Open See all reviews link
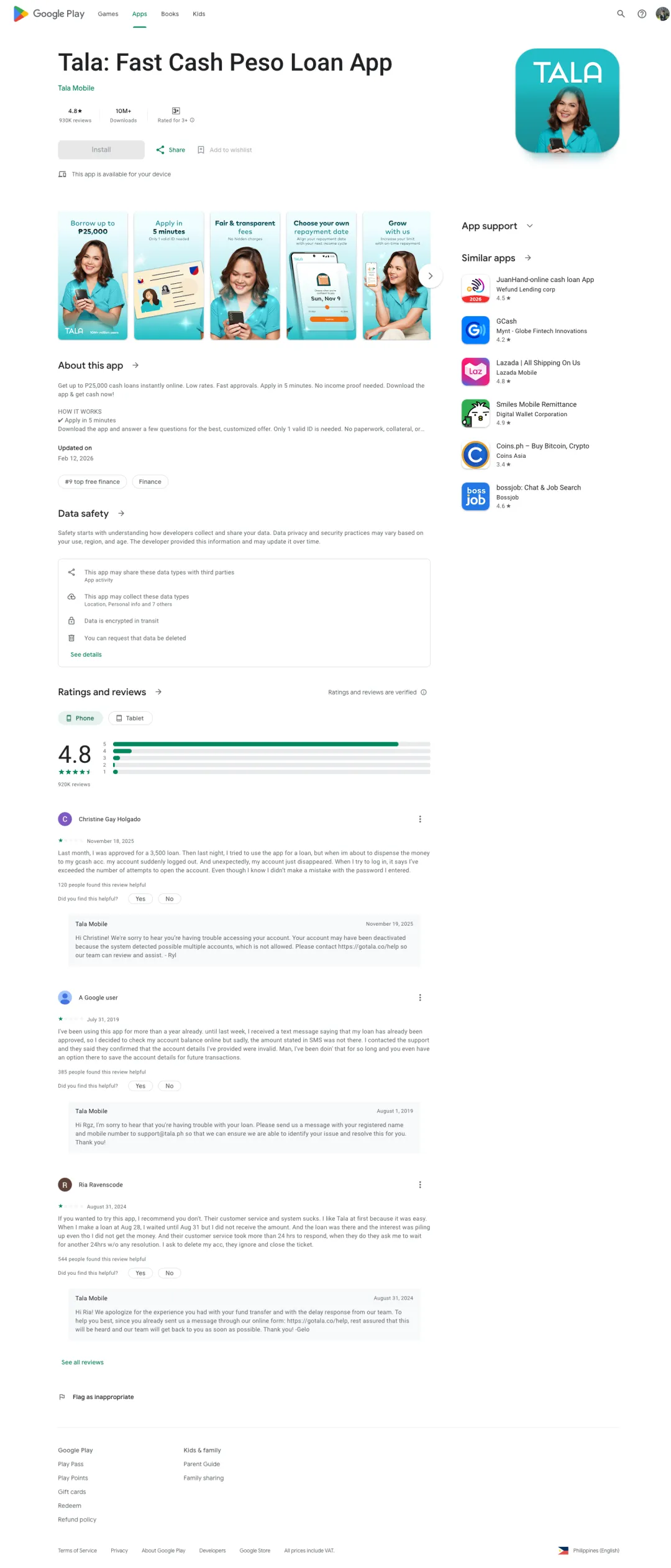 pyautogui.click(x=83, y=1362)
